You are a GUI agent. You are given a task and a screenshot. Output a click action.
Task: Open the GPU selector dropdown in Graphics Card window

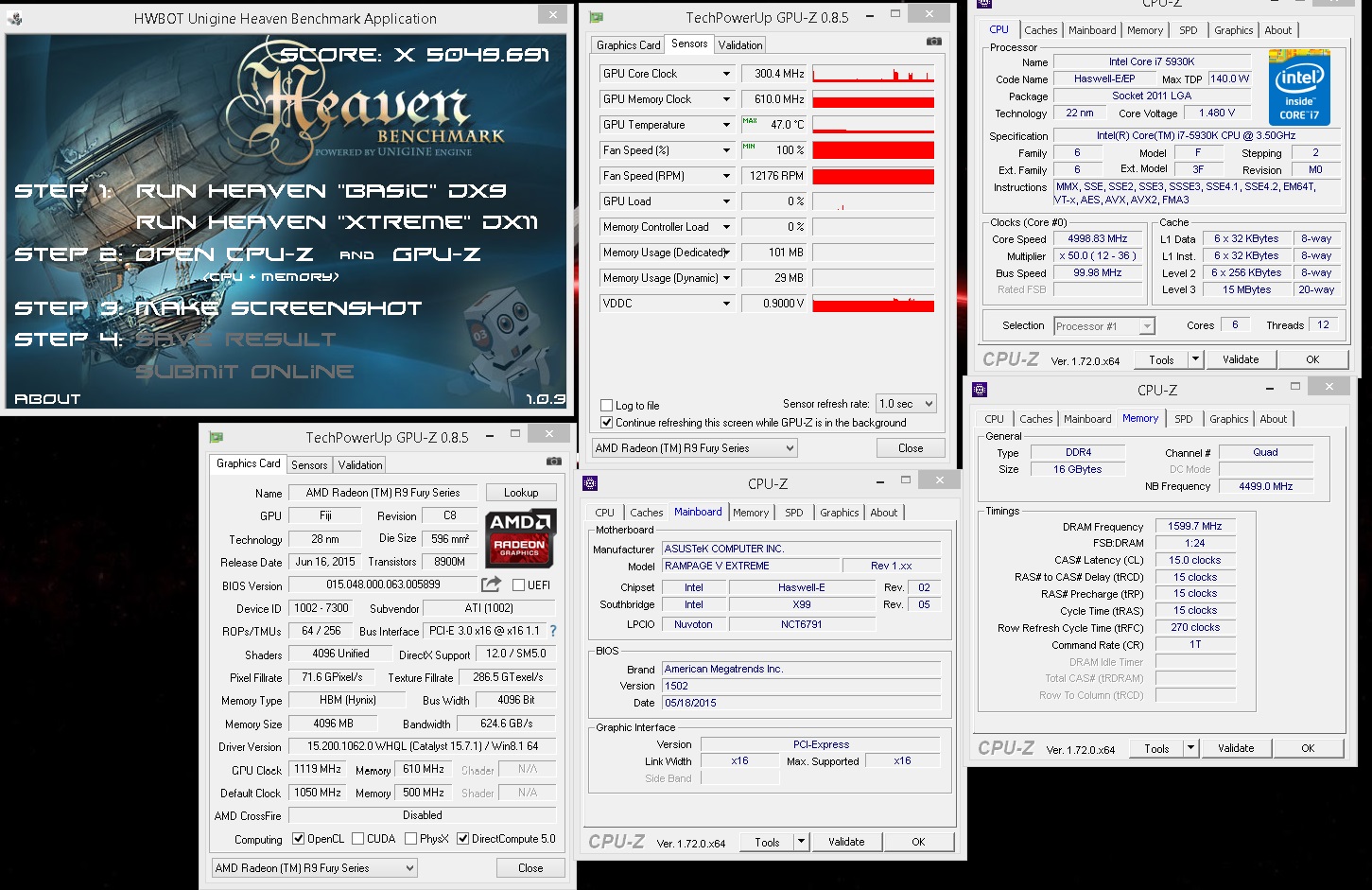(315, 868)
